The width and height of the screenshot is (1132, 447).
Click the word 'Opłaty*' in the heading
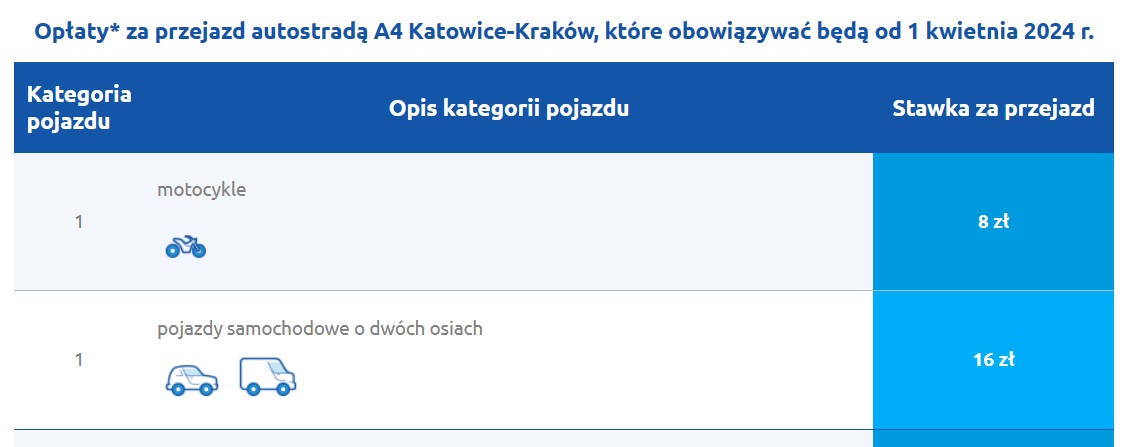[x=74, y=32]
